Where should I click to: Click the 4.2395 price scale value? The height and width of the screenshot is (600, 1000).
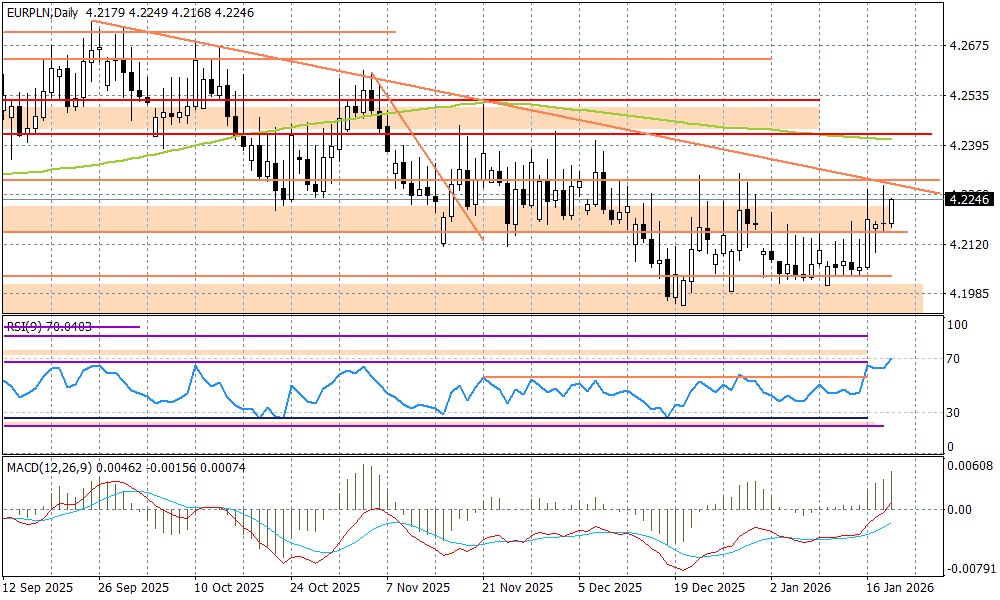[x=968, y=146]
